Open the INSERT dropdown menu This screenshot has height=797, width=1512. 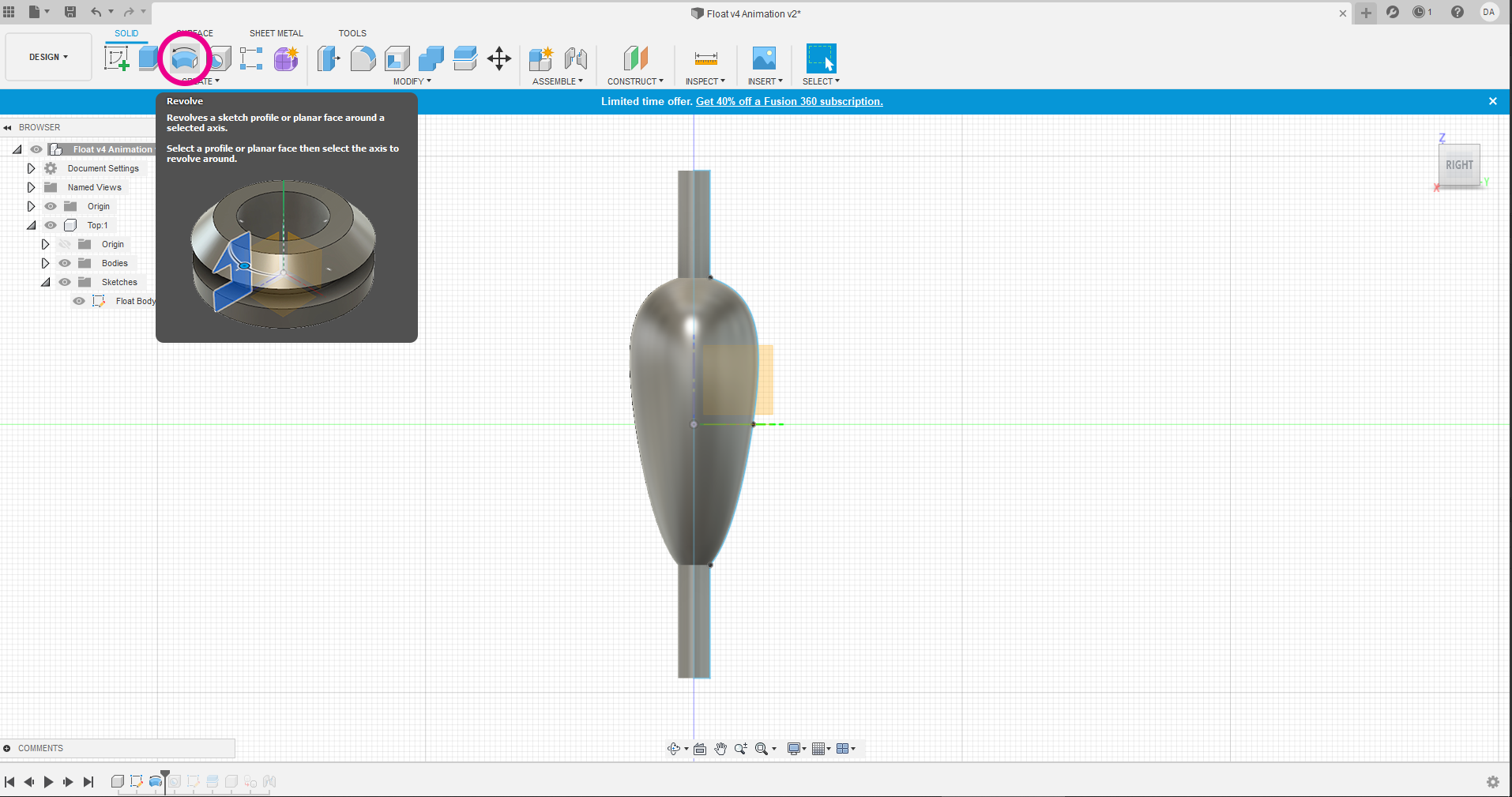tap(765, 81)
